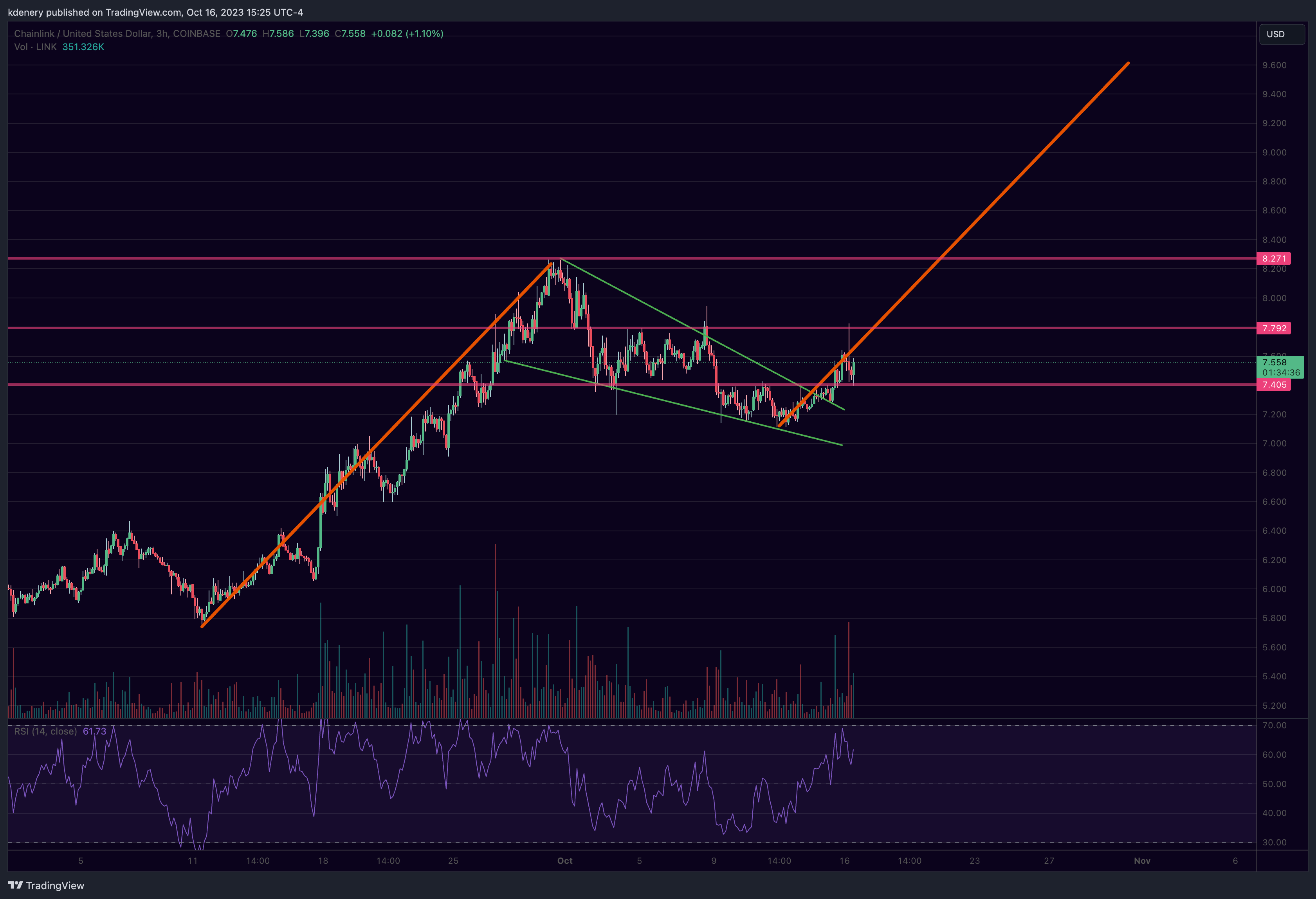1316x899 pixels.
Task: Click the 30.00 RSI axis label
Action: tap(1274, 842)
